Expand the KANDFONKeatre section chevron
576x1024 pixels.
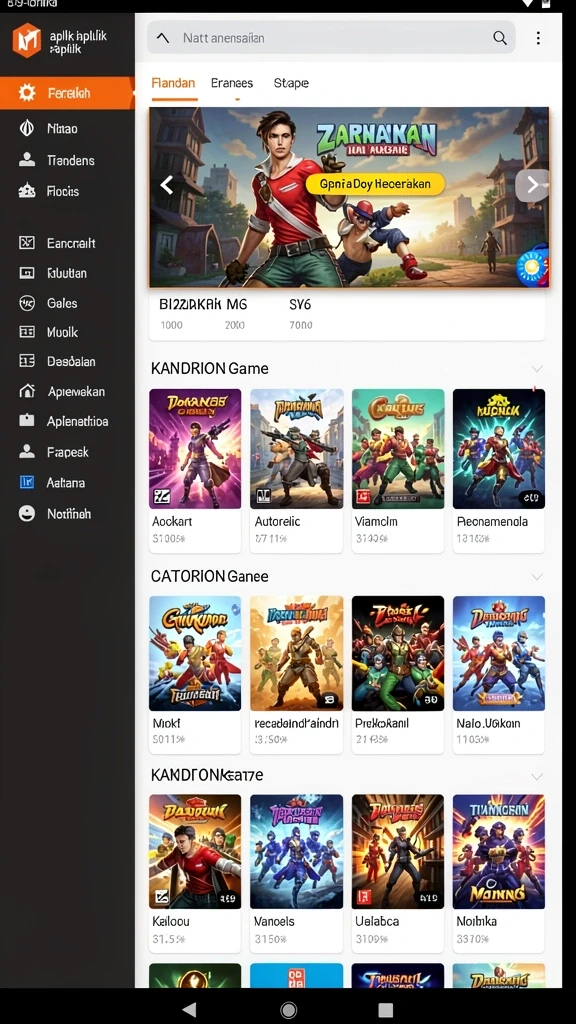pyautogui.click(x=537, y=776)
